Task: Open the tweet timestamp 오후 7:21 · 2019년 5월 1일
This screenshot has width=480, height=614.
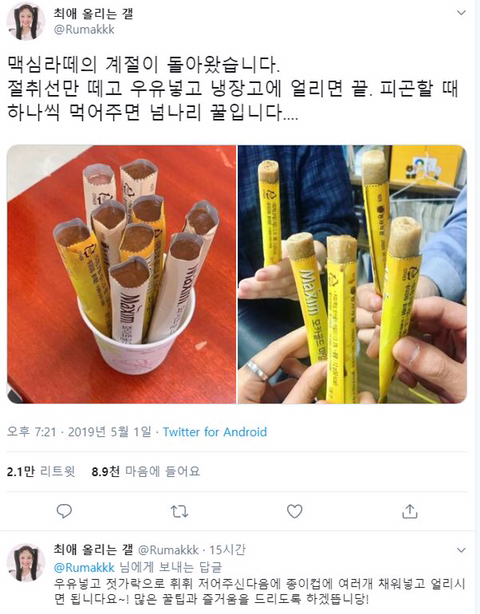Action: pos(79,432)
